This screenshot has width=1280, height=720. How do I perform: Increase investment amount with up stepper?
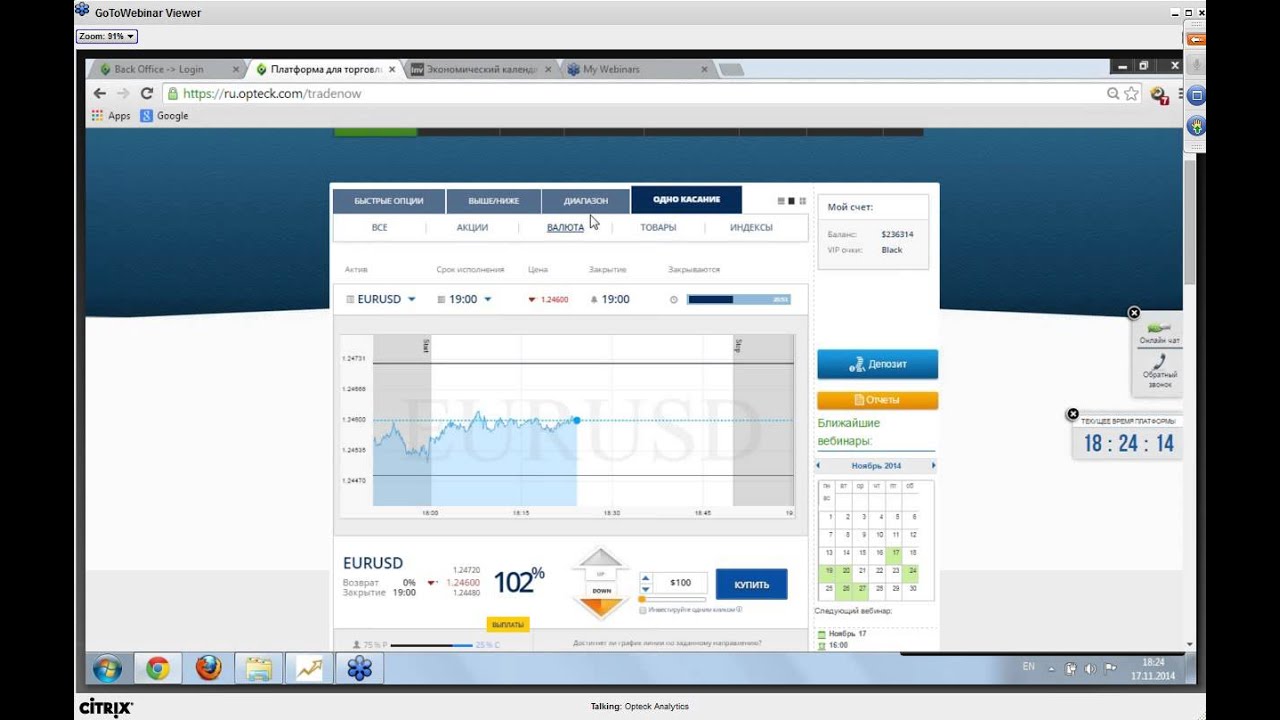point(645,577)
